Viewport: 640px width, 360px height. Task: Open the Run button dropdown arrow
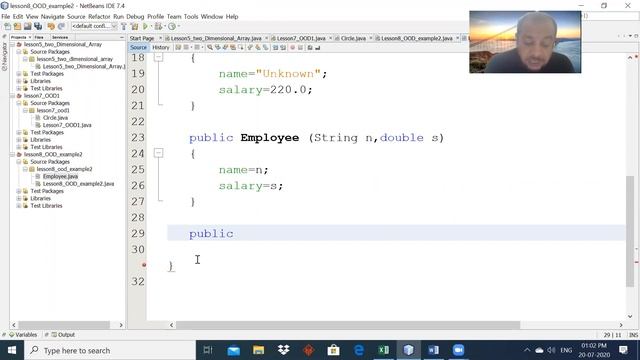(x=151, y=27)
